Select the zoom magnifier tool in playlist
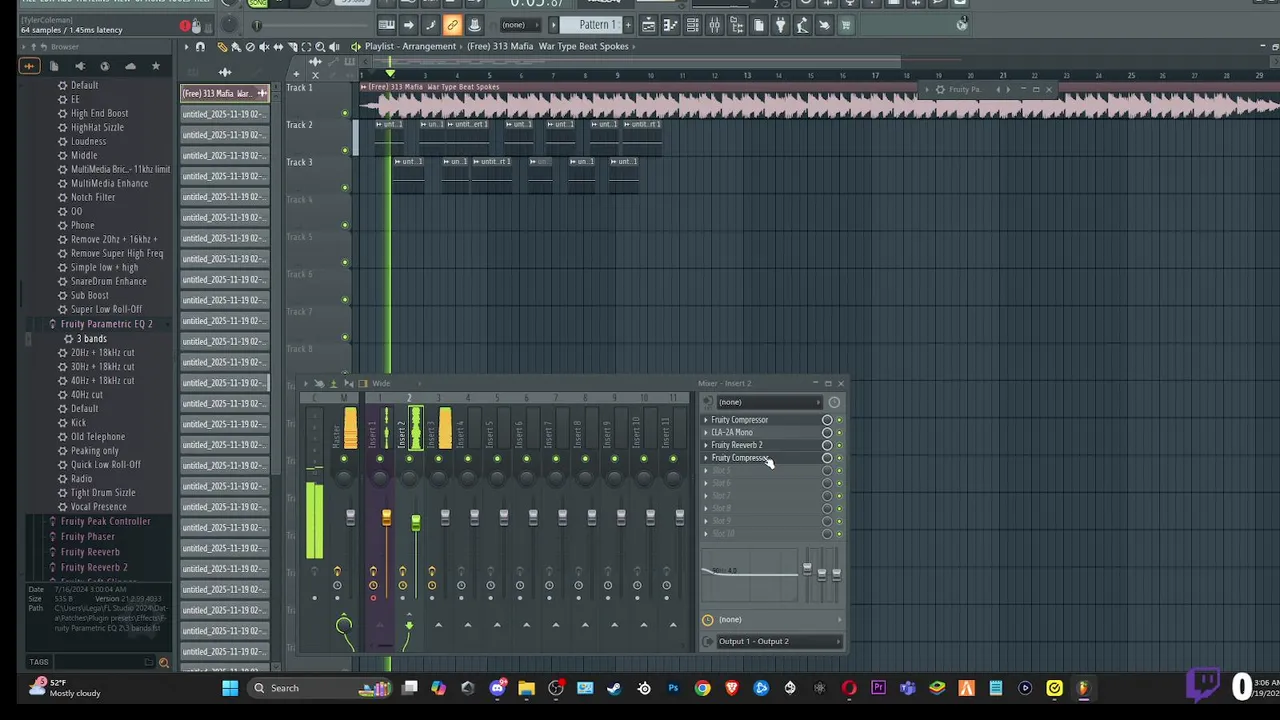 pos(320,47)
